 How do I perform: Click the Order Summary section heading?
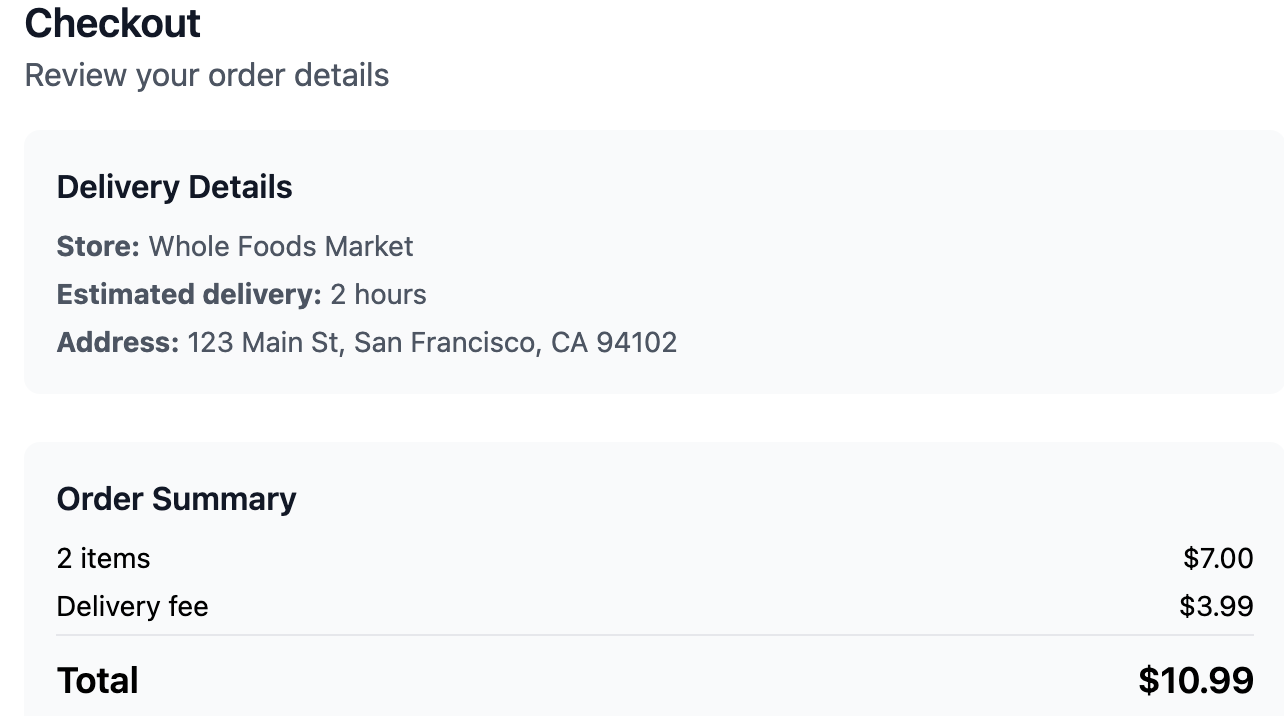[176, 499]
